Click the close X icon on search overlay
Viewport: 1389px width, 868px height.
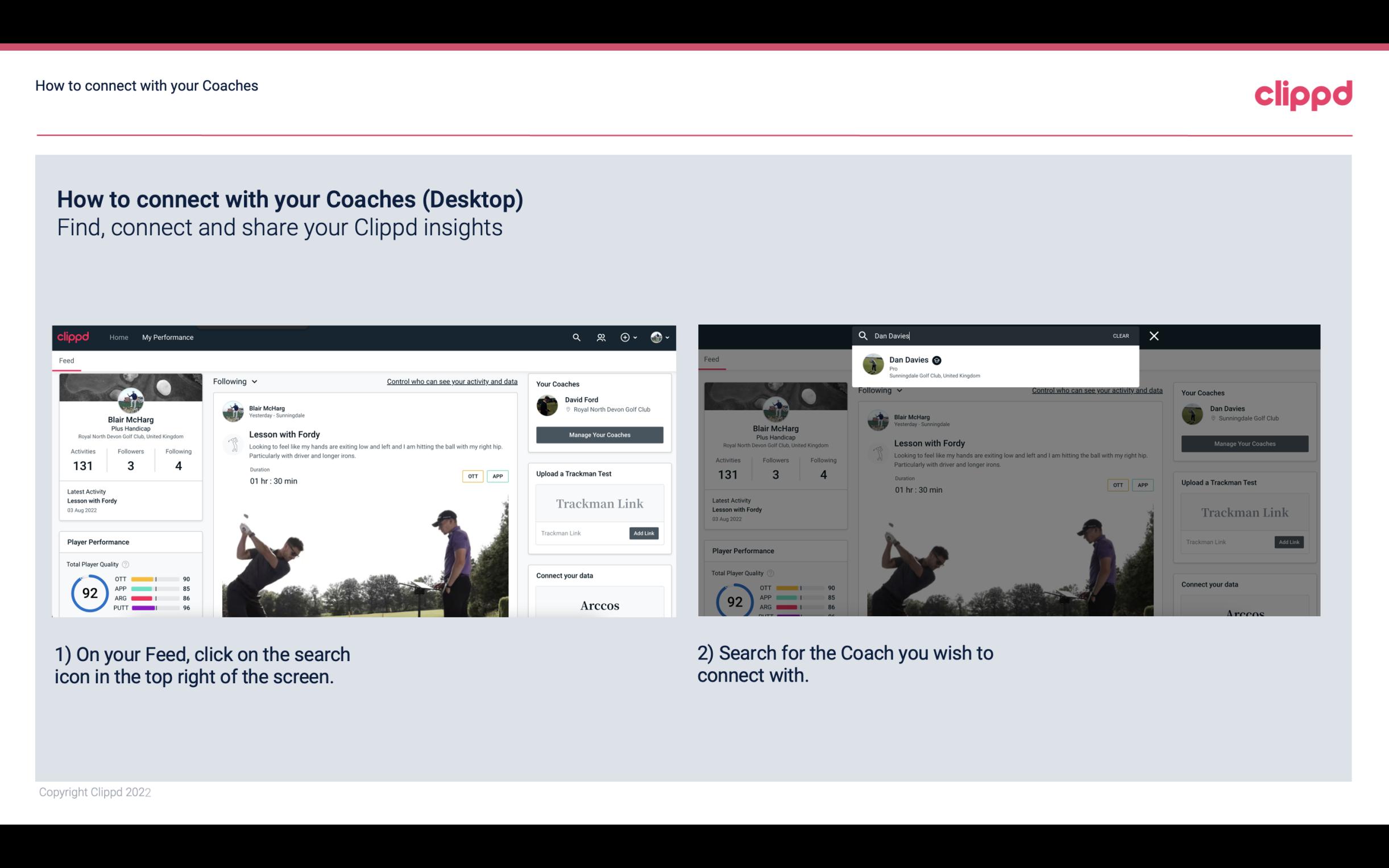[1154, 335]
